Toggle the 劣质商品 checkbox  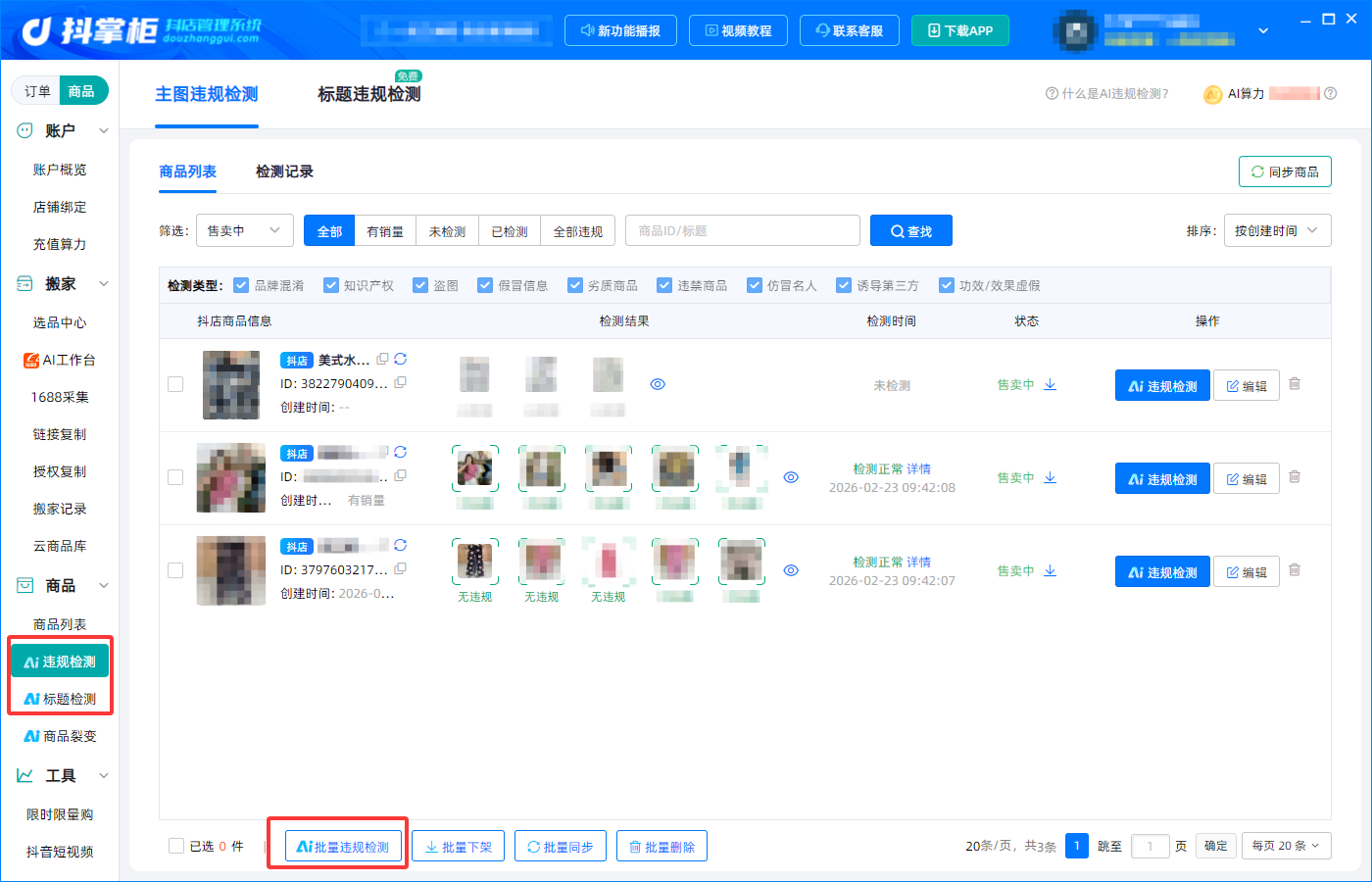[x=574, y=285]
